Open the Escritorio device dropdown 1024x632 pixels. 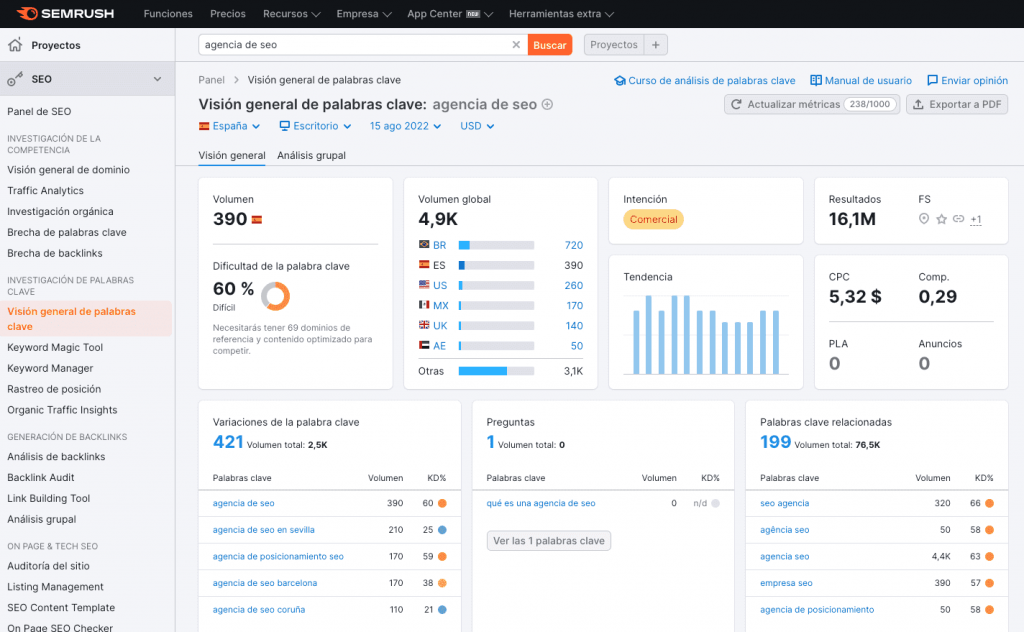click(315, 126)
